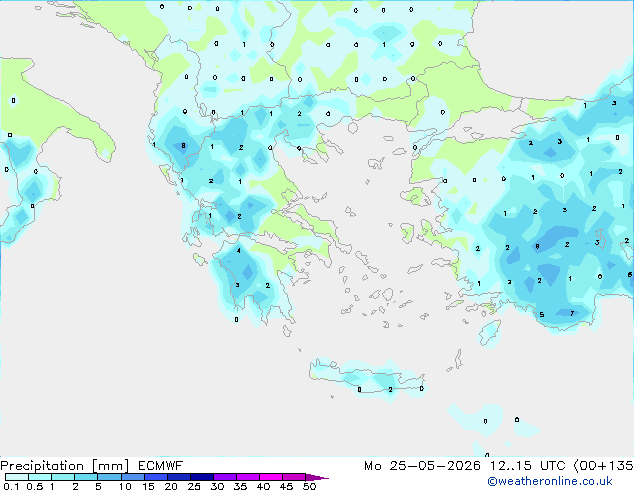Viewport: 634px width, 490px height.
Task: Click the 5–10 mm legend color swatch
Action: click(x=109, y=477)
